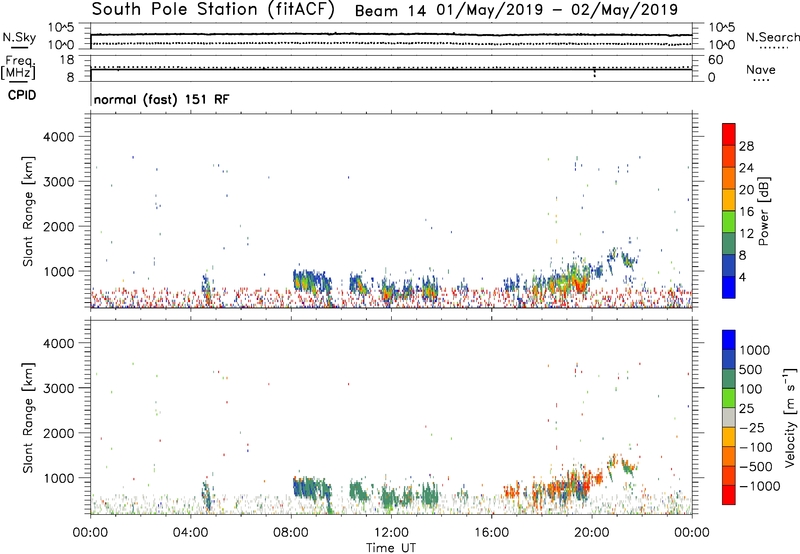Click the '18' frequency axis tick

[67, 60]
